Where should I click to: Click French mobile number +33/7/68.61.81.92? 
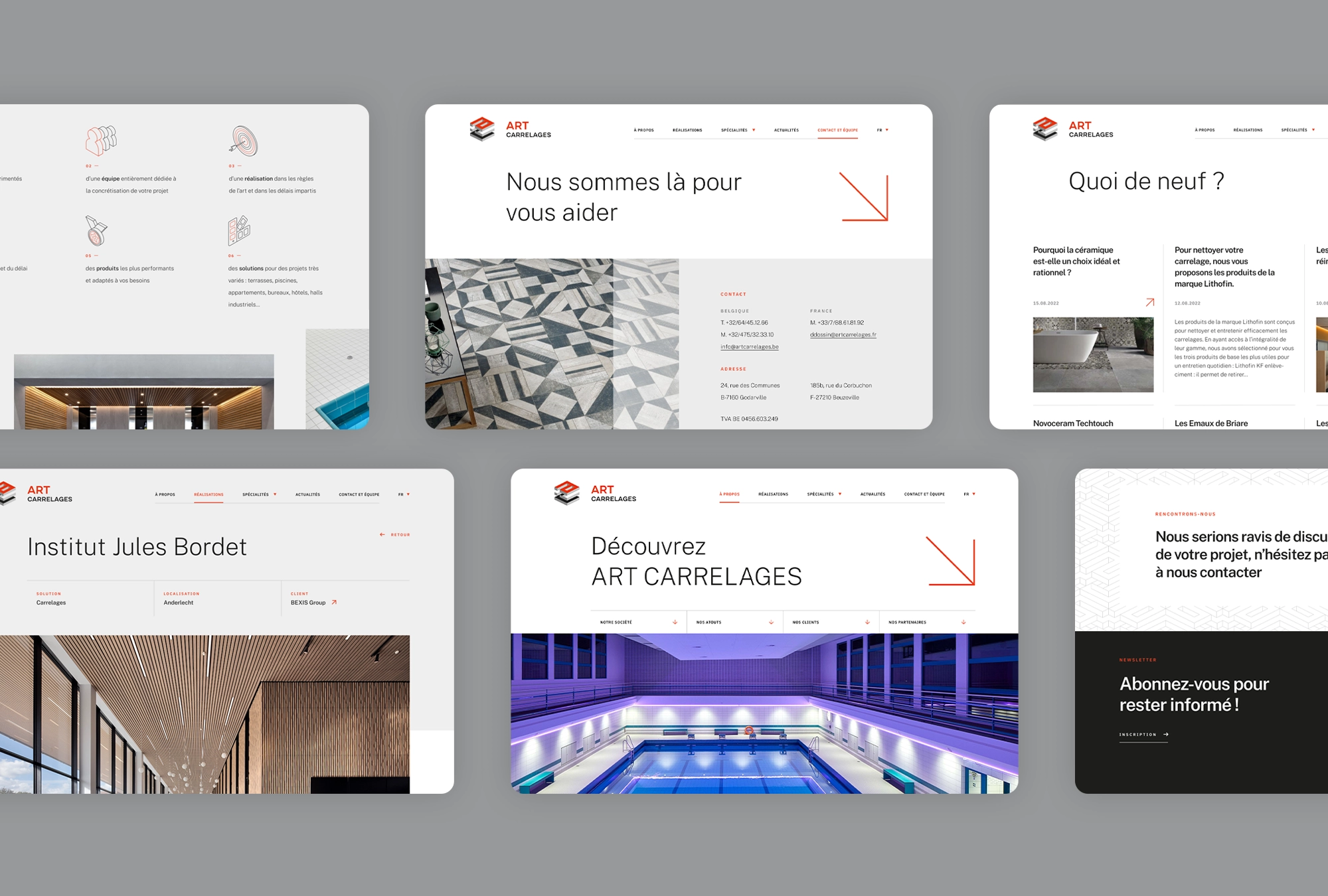pyautogui.click(x=837, y=323)
